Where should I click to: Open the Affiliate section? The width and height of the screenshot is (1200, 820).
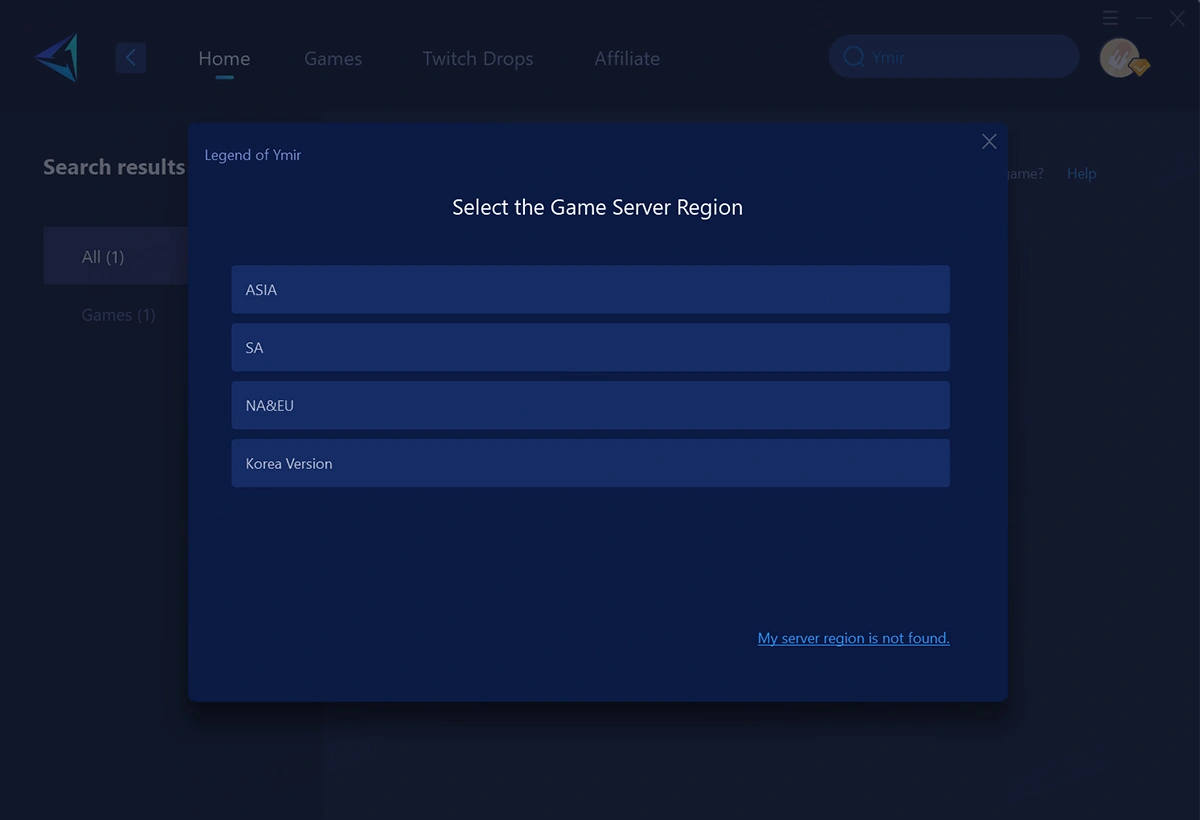click(627, 58)
